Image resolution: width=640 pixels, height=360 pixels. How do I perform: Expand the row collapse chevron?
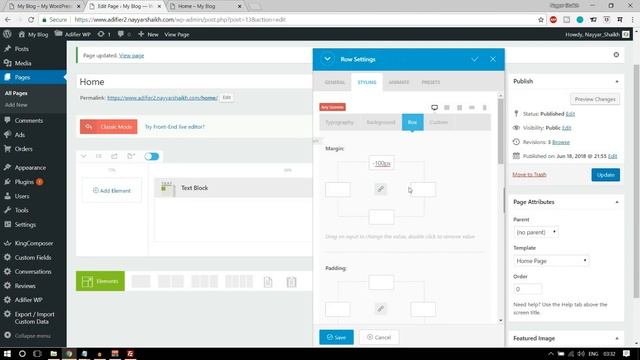pos(84,156)
